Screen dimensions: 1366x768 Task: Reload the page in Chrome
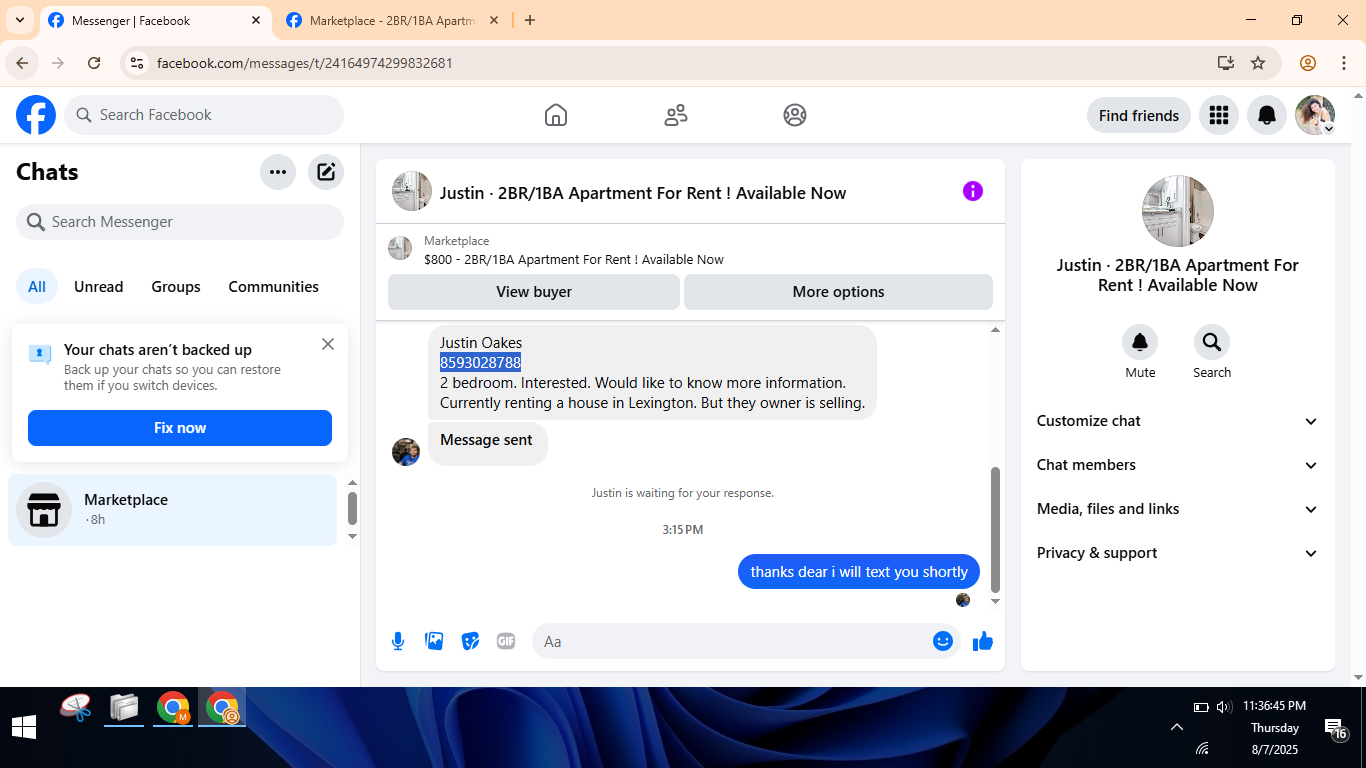[x=94, y=63]
